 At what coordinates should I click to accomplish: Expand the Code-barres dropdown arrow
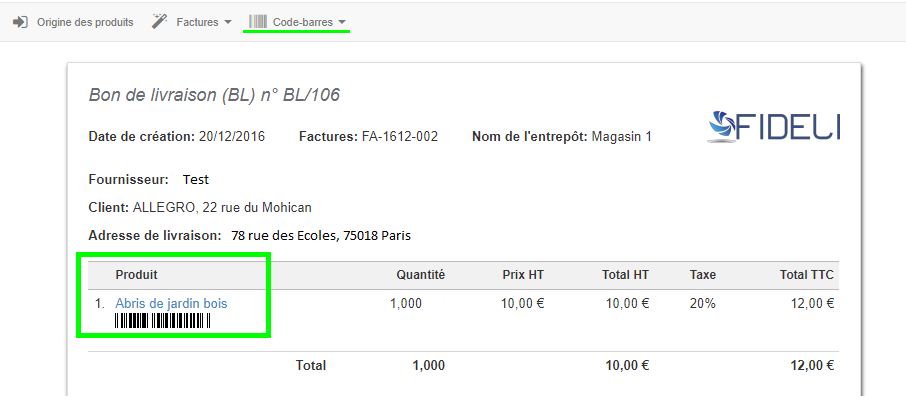pos(343,22)
